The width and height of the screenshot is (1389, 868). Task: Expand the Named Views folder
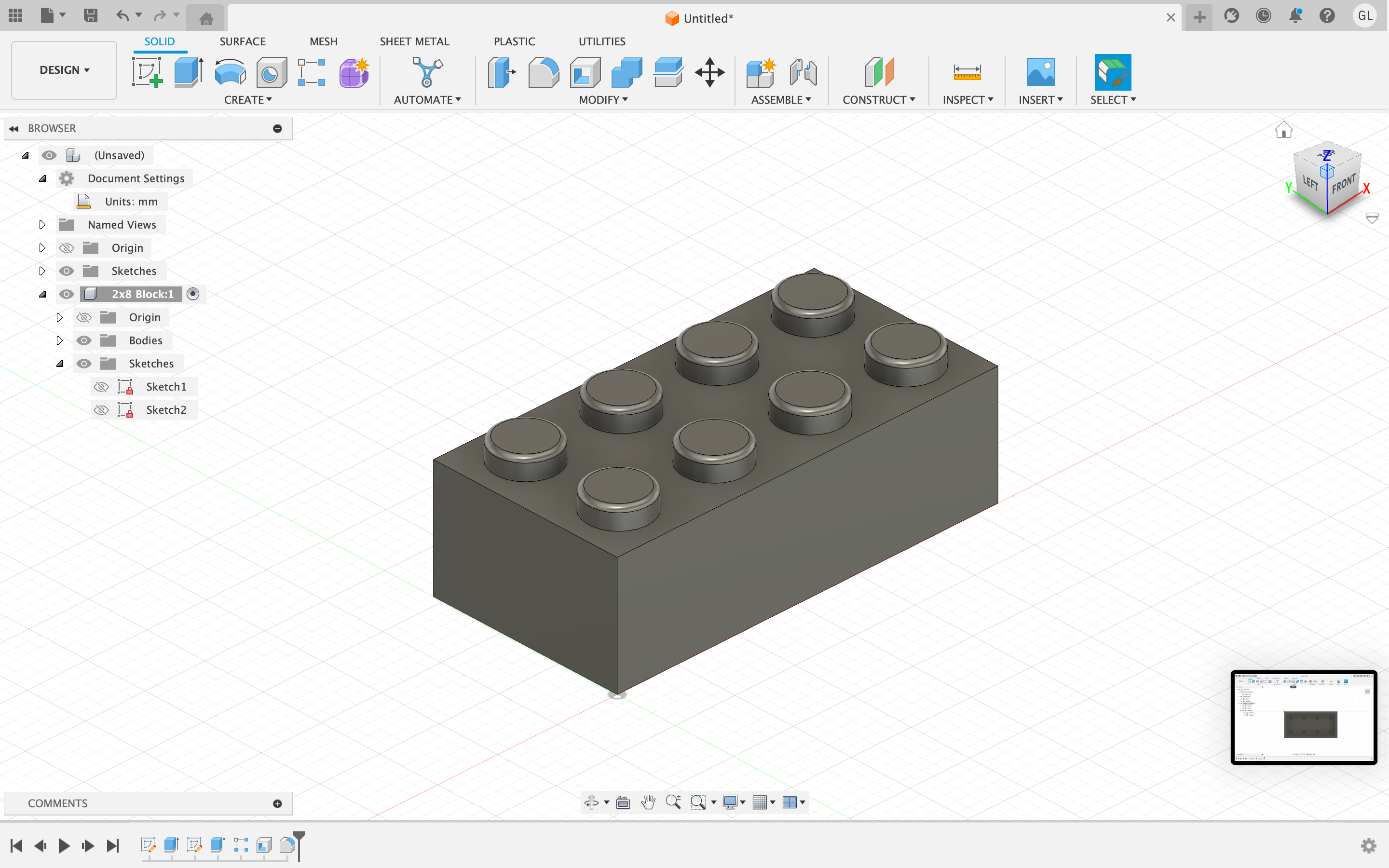42,225
